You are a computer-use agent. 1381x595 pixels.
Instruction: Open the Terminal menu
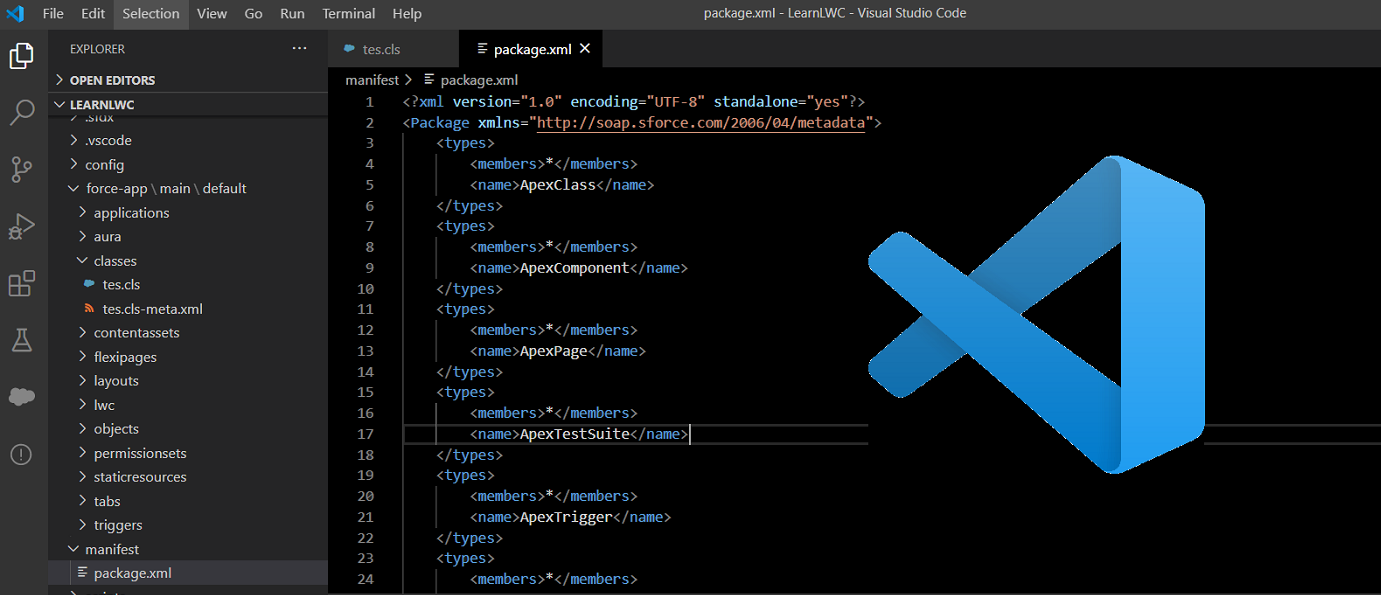coord(348,14)
